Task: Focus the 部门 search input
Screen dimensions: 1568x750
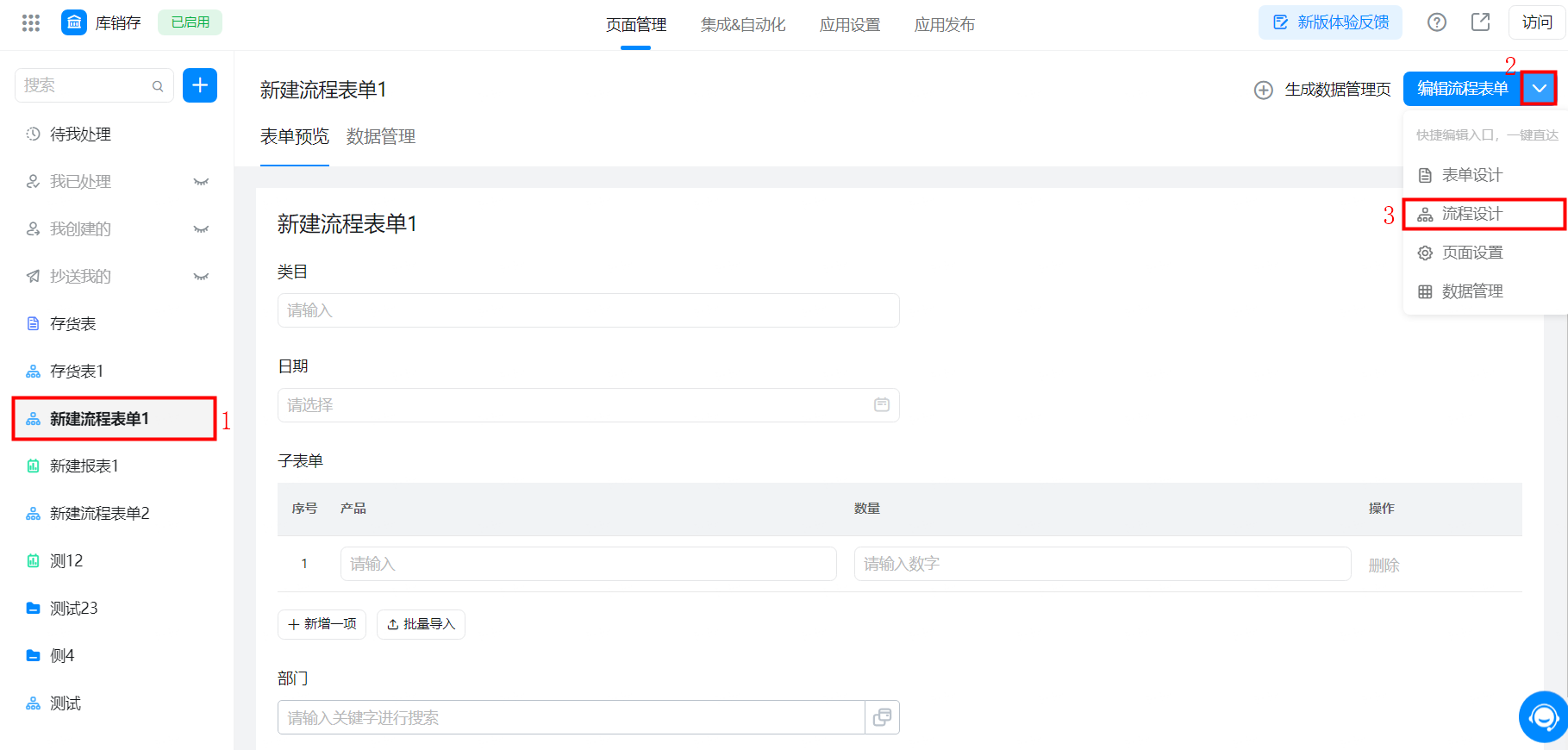Action: [572, 717]
